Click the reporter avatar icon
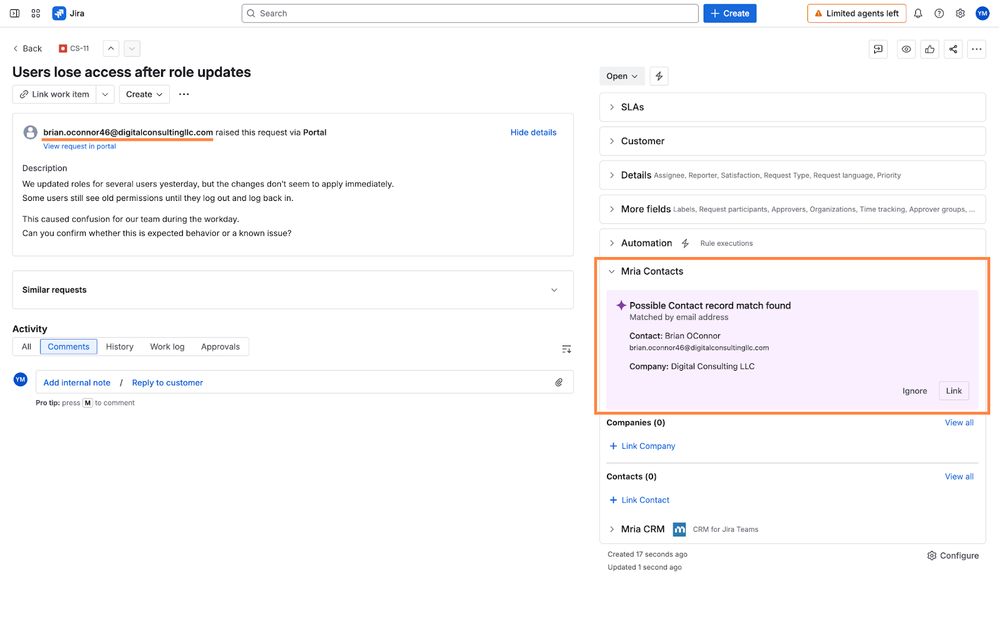This screenshot has height=621, width=999. (x=30, y=132)
